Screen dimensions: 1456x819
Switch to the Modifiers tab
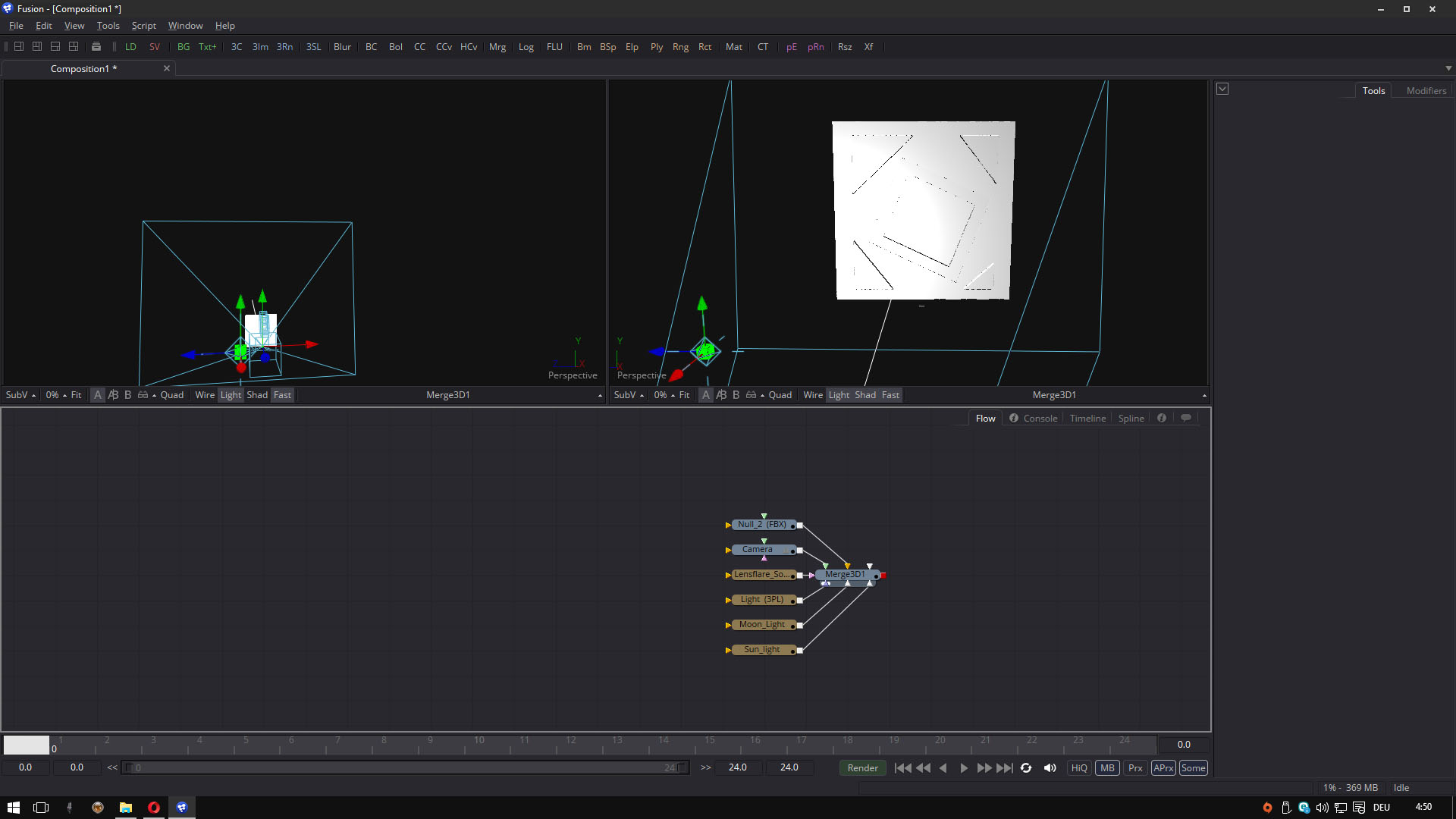[x=1426, y=90]
